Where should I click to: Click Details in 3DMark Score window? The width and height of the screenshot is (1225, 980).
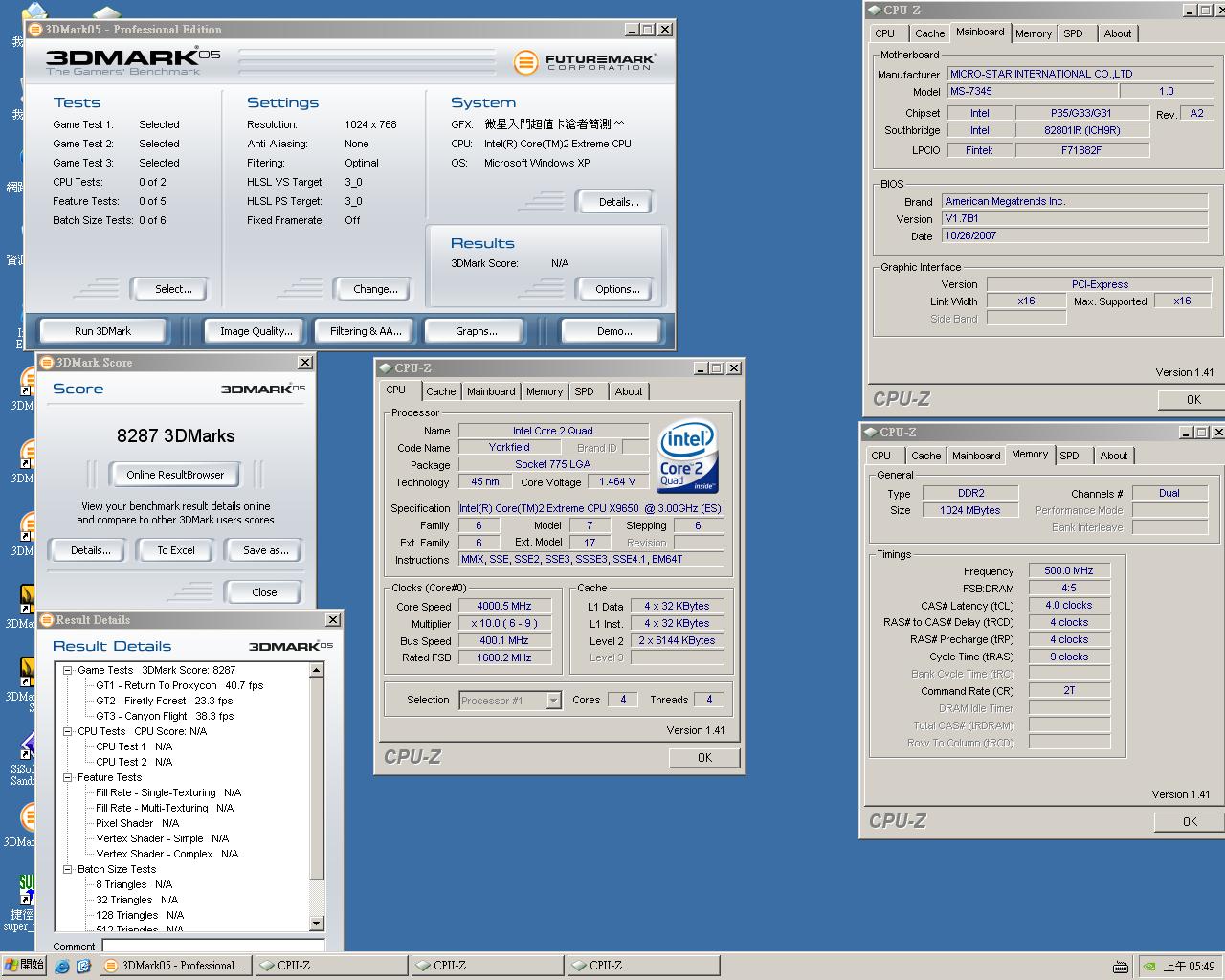[x=90, y=550]
